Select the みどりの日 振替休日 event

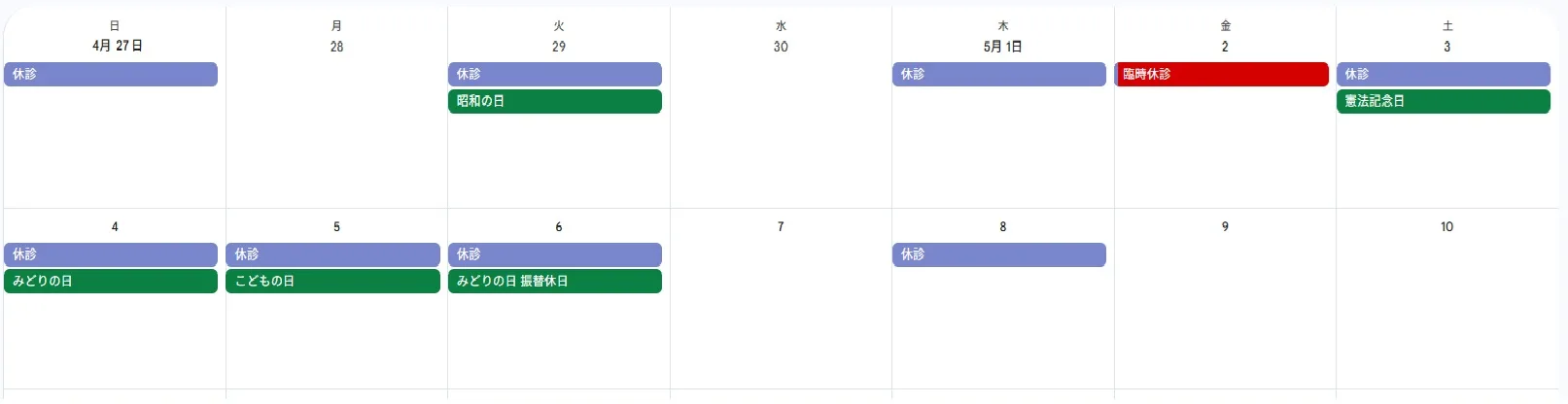555,282
